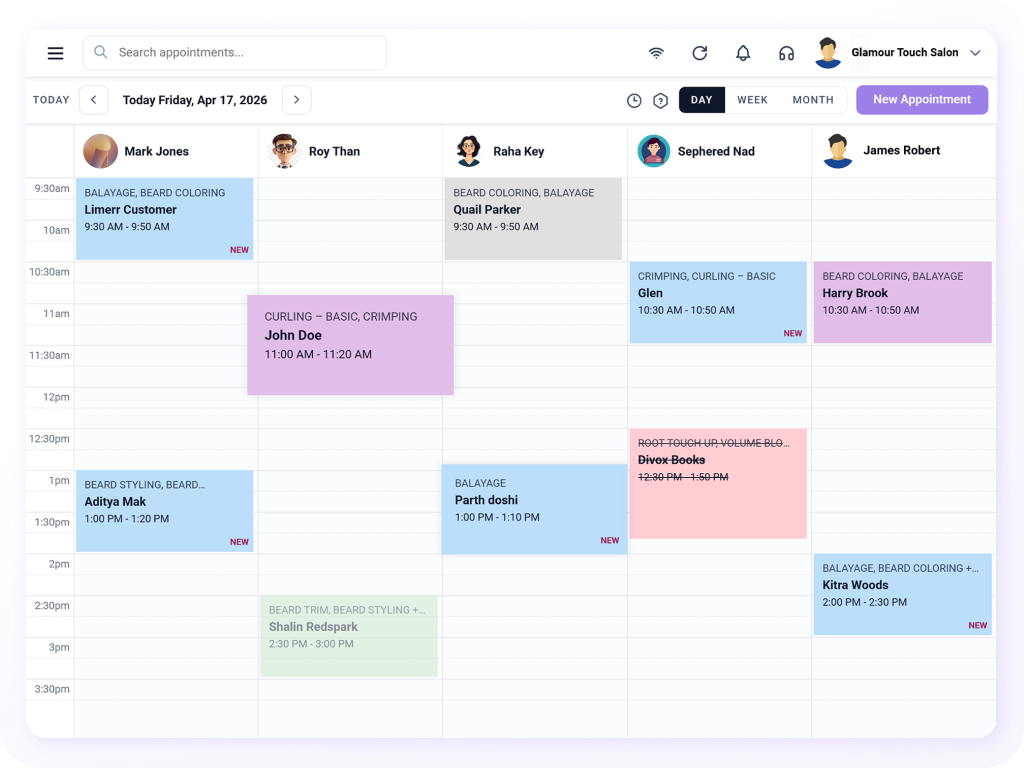Open help via the hexagon question icon
1024x768 pixels.
[660, 101]
